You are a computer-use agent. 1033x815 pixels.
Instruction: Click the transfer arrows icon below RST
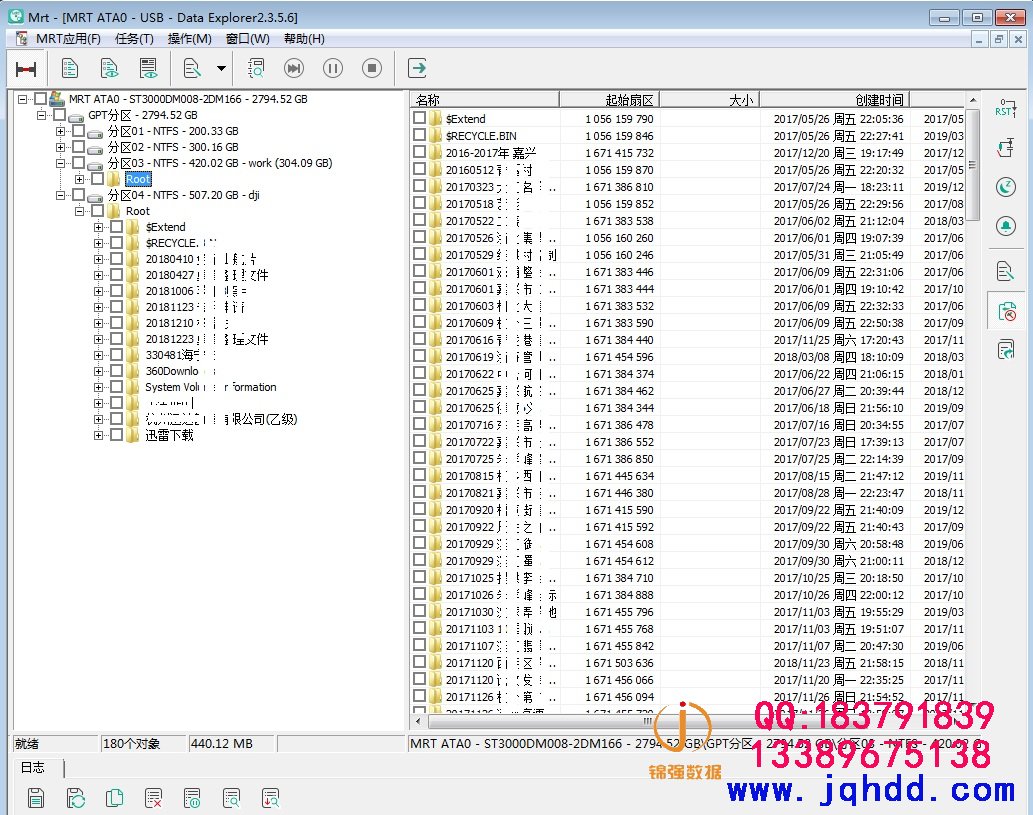(x=1005, y=148)
